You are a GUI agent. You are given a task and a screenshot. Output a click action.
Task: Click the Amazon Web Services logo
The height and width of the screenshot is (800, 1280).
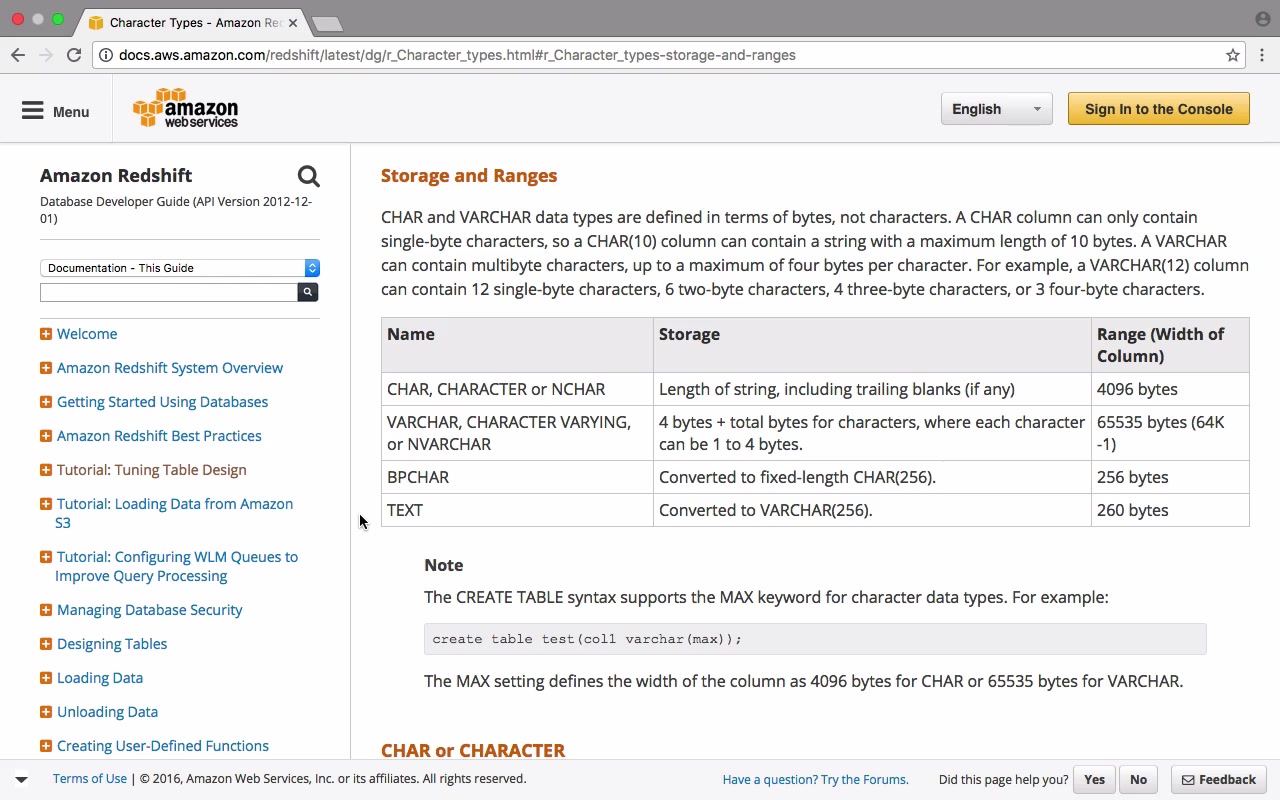pyautogui.click(x=186, y=109)
